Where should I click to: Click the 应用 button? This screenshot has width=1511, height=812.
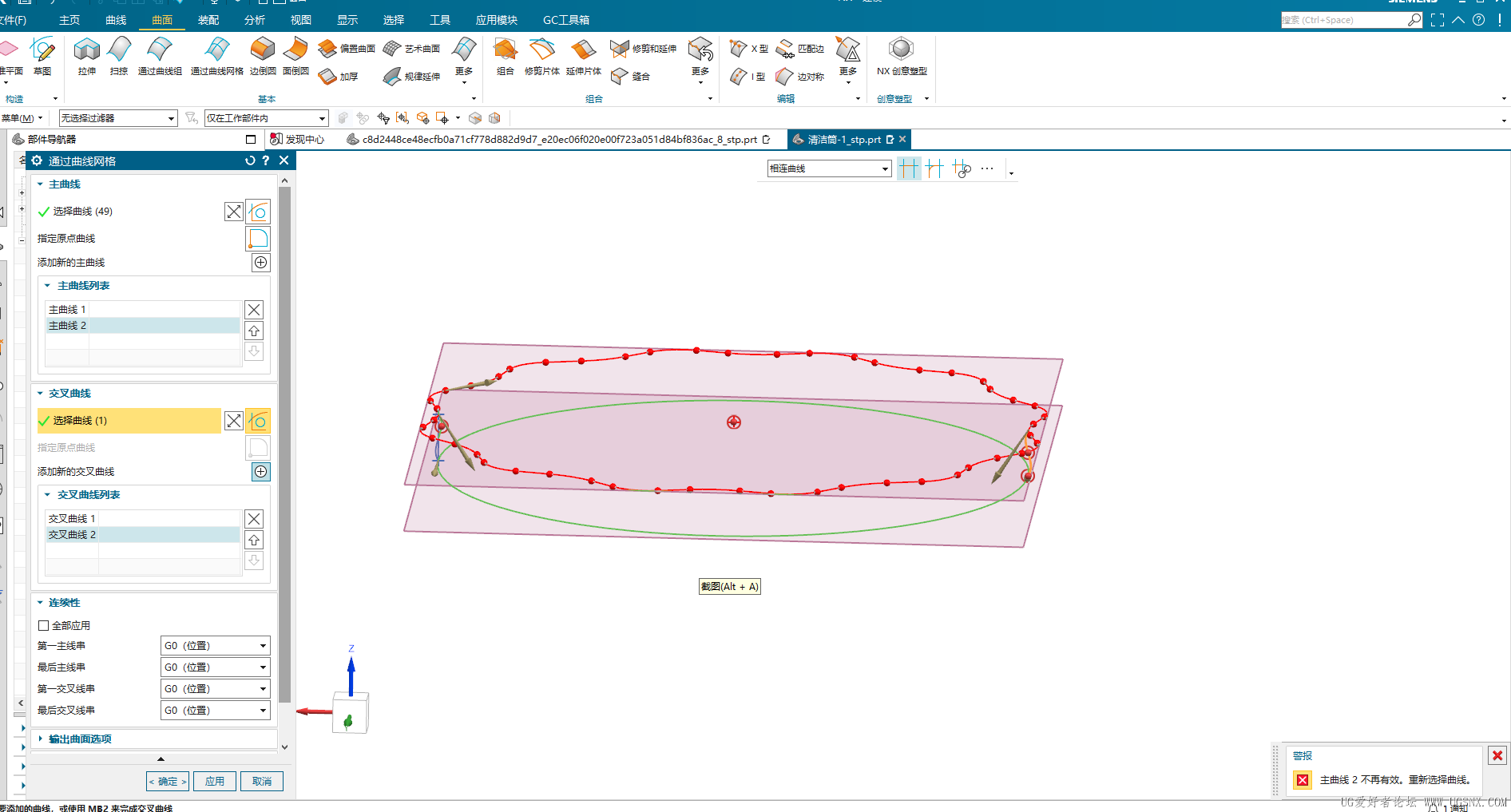click(x=215, y=782)
